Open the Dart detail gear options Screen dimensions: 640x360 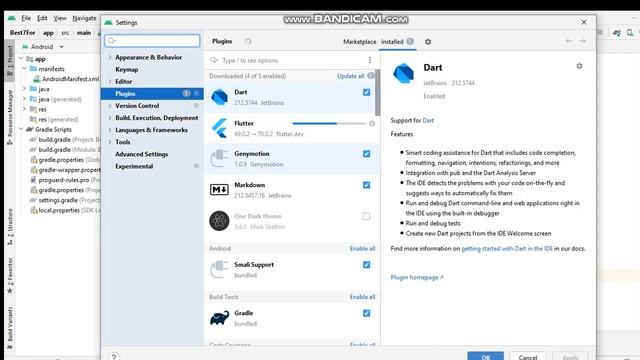pyautogui.click(x=579, y=66)
